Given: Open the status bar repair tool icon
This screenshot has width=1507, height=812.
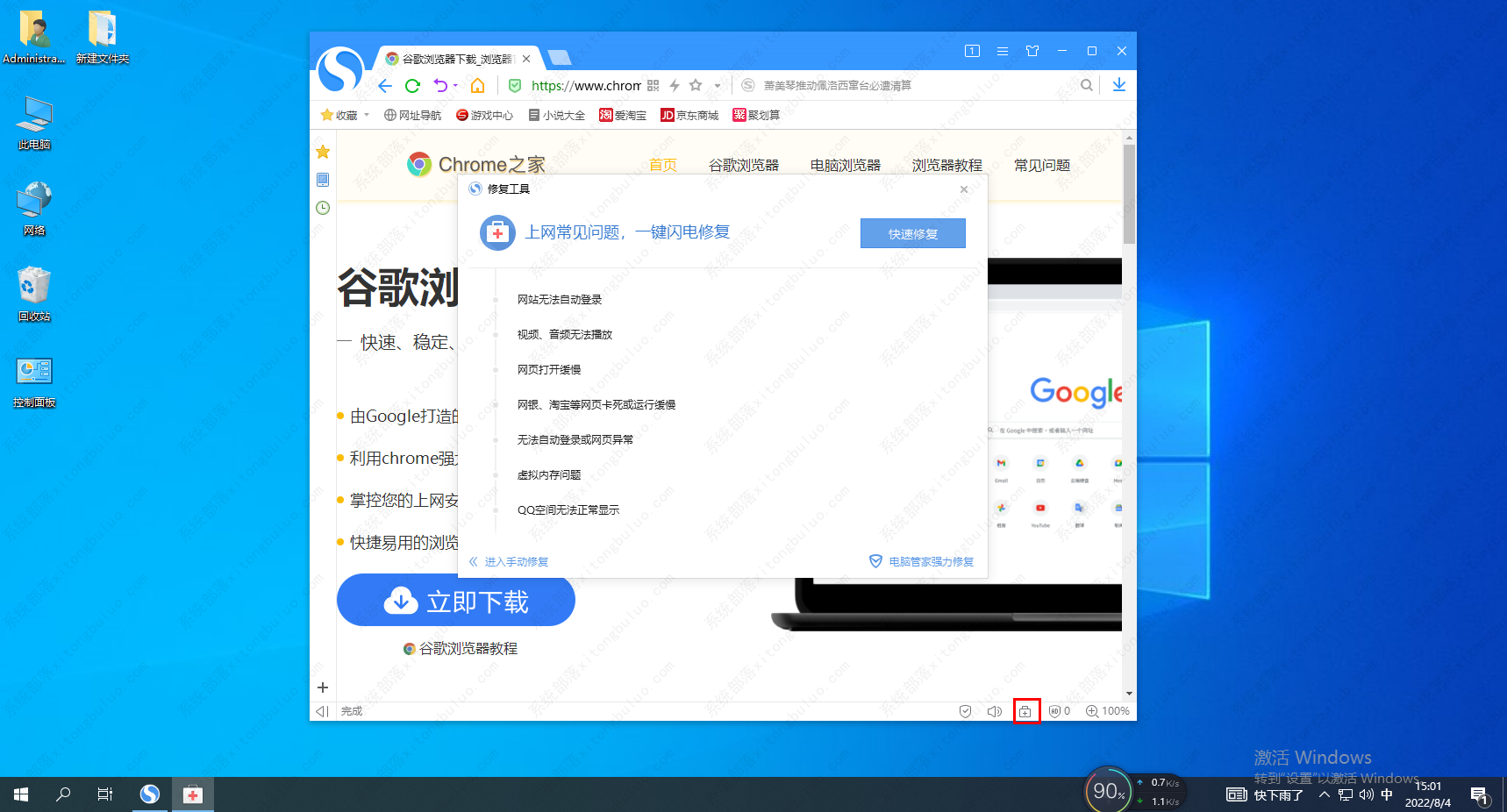Looking at the screenshot, I should coord(1025,711).
